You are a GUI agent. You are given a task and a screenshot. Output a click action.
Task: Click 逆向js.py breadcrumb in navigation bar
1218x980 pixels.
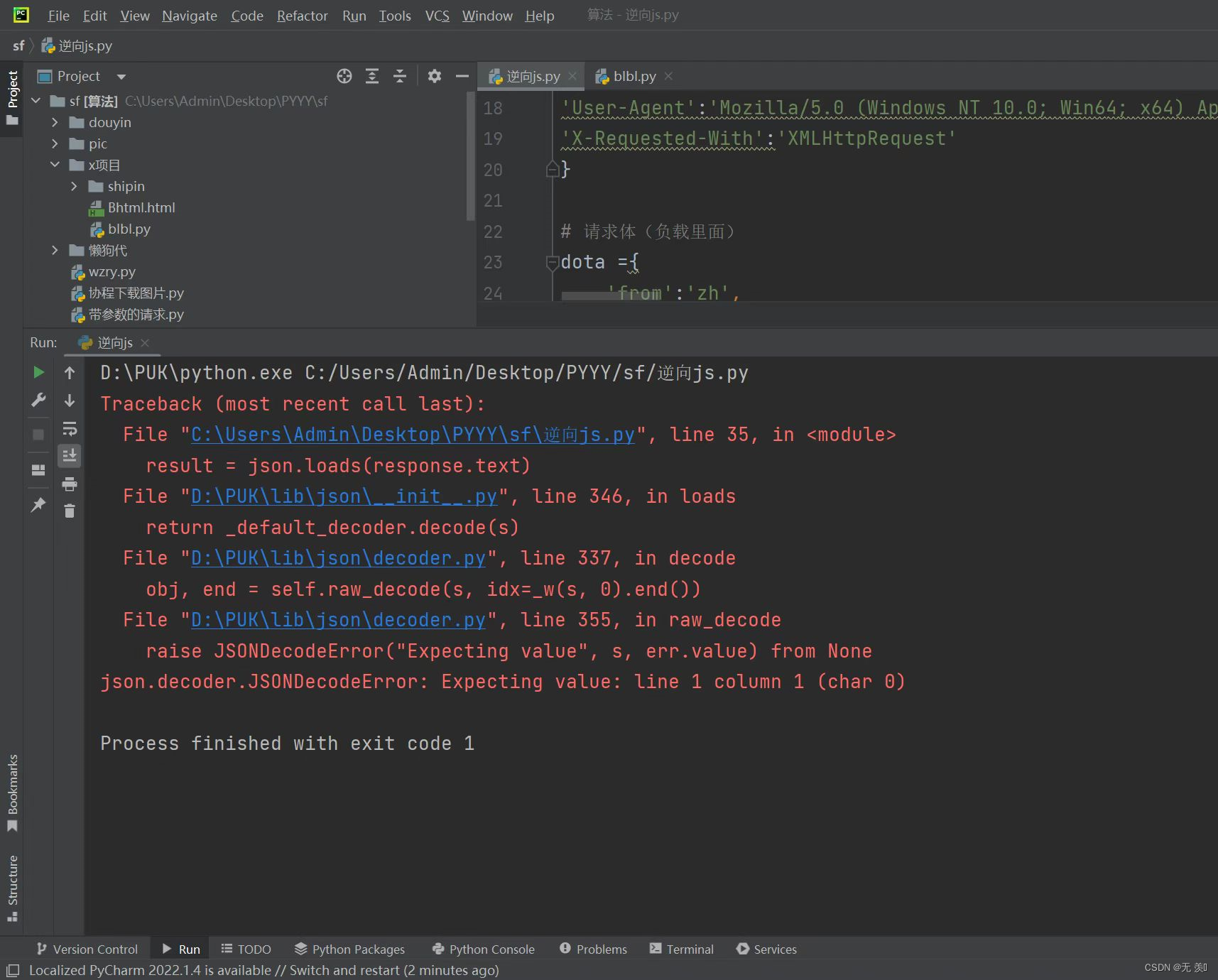[x=77, y=45]
